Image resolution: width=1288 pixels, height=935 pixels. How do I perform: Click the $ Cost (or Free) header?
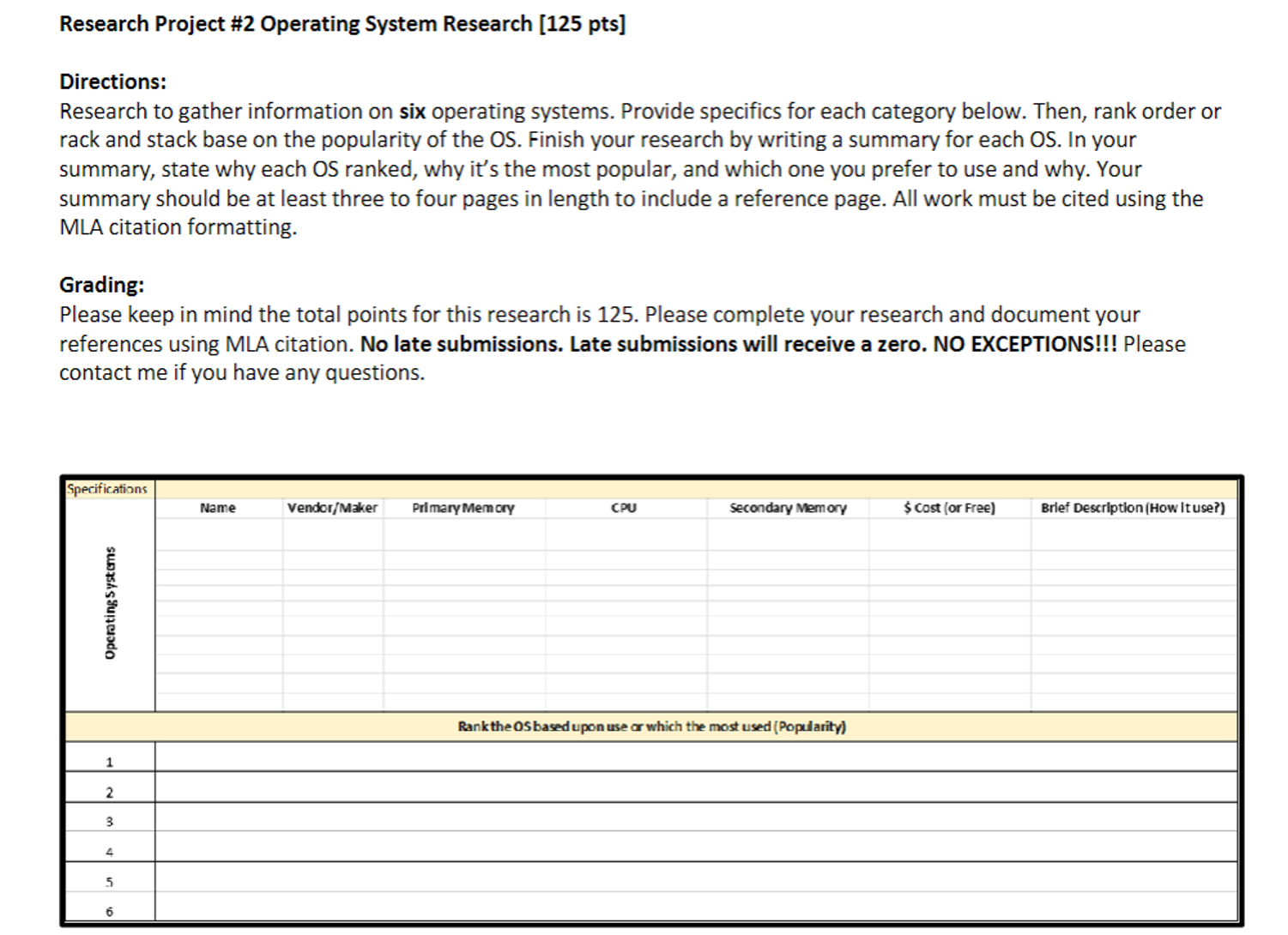point(949,507)
